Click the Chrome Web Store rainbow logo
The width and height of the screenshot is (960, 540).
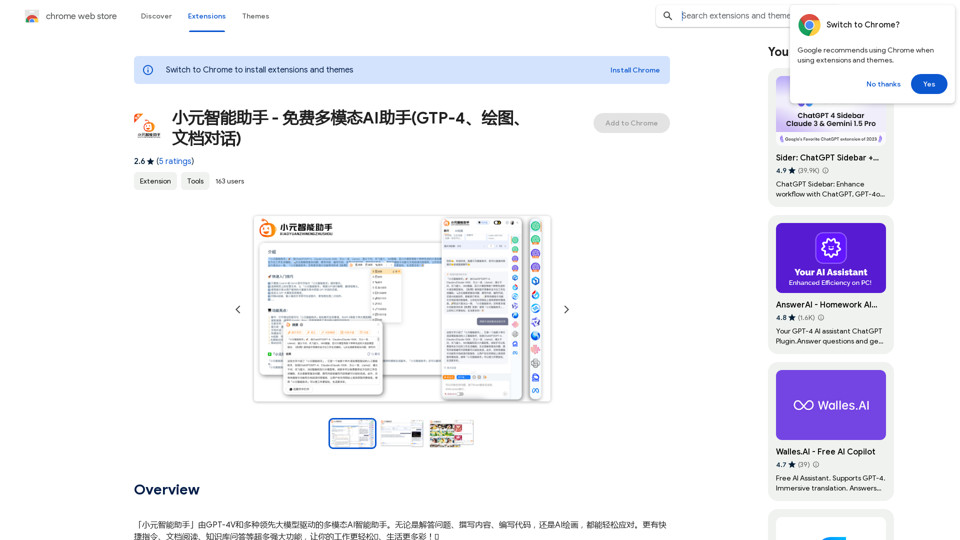32,17
